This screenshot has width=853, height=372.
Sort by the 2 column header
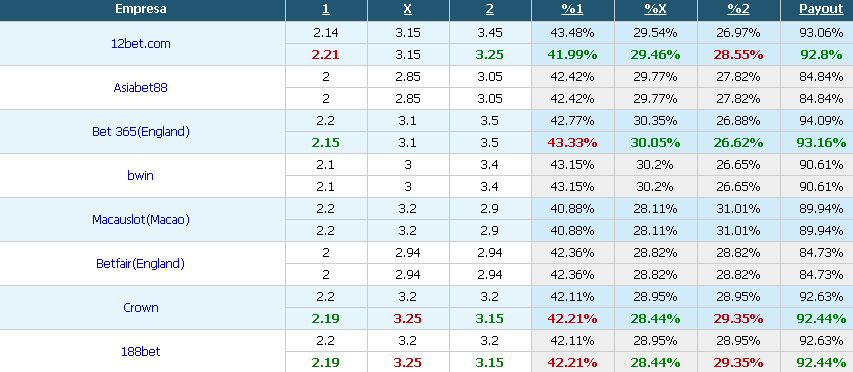click(x=490, y=9)
